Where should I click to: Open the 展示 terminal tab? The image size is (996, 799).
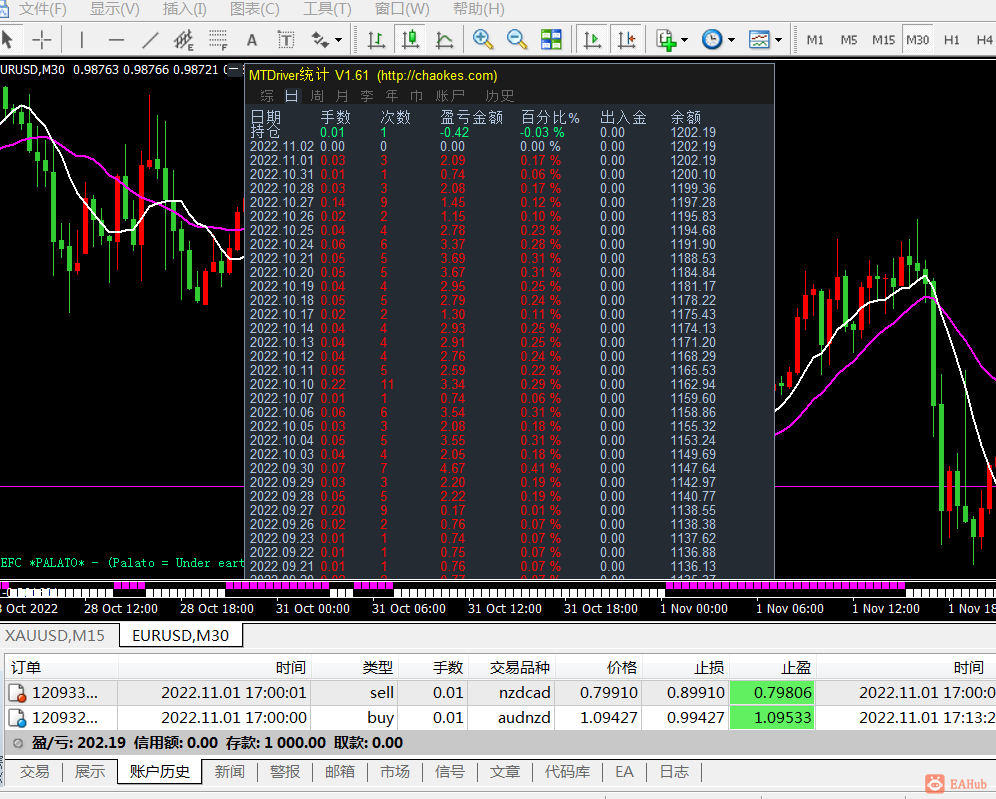[x=90, y=772]
